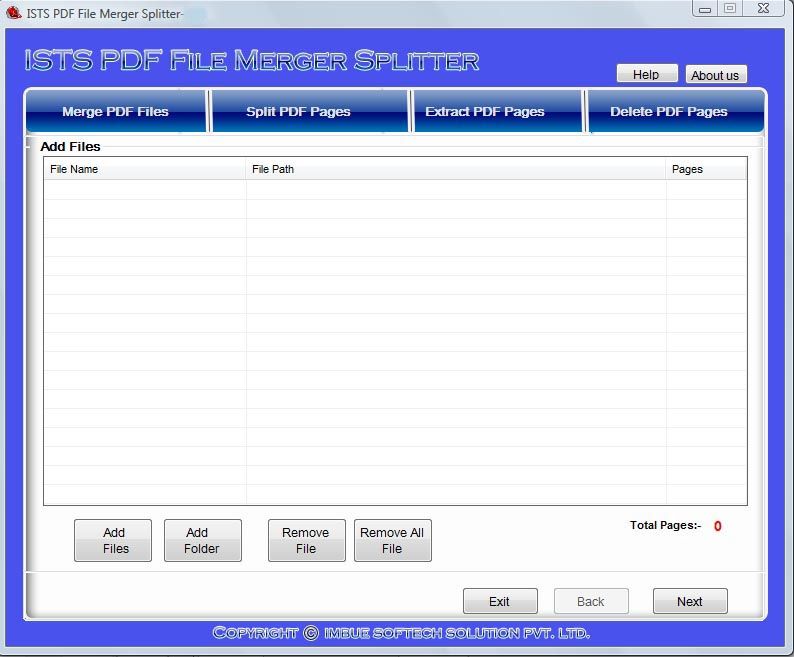Proceed with the Next button

[x=690, y=601]
